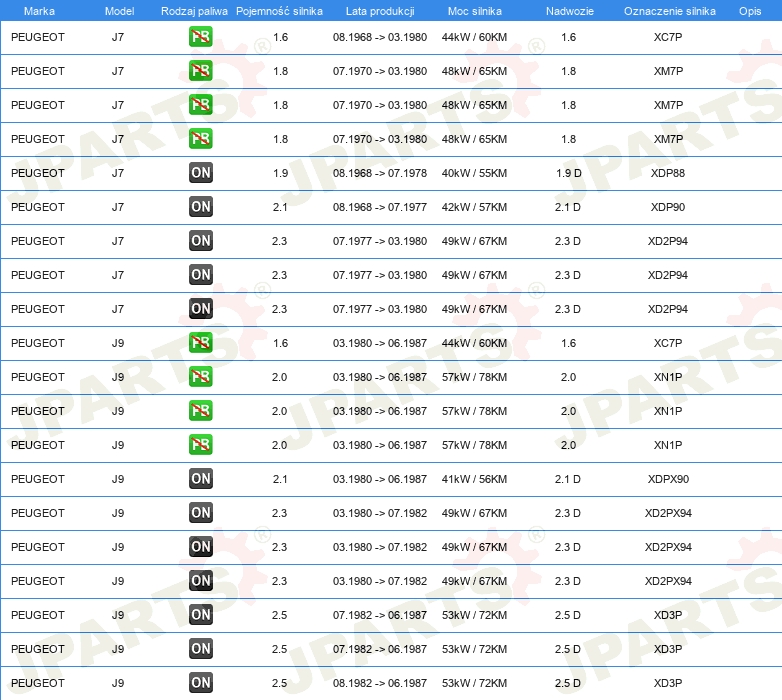Image resolution: width=782 pixels, height=700 pixels.
Task: Click the petrol fuel icon in the J9 XC7P row
Action: [200, 343]
